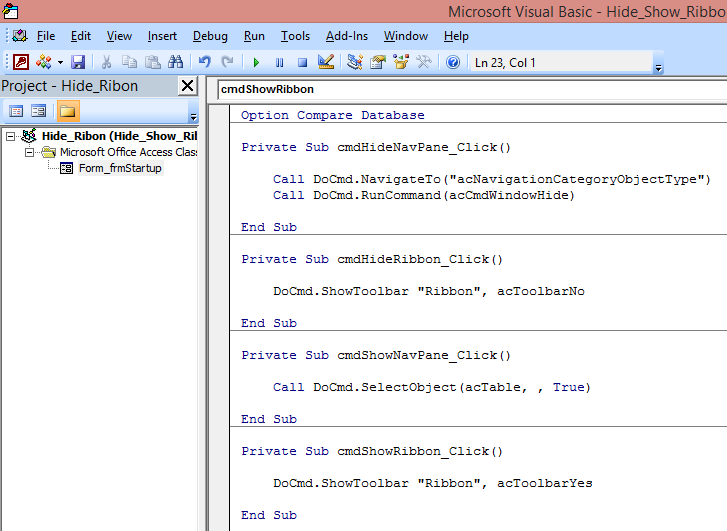Click margin indicator bar beside cmdHideRibbon_Click
The height and width of the screenshot is (531, 727).
pos(219,259)
